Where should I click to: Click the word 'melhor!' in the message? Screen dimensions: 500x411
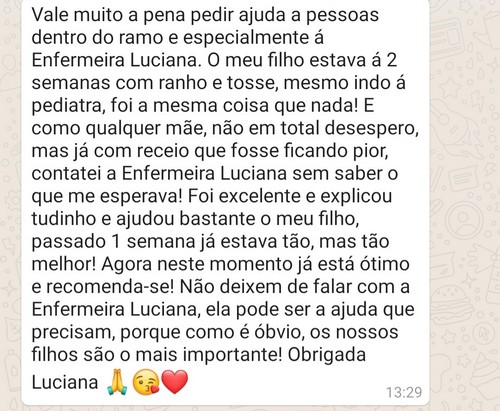64,264
